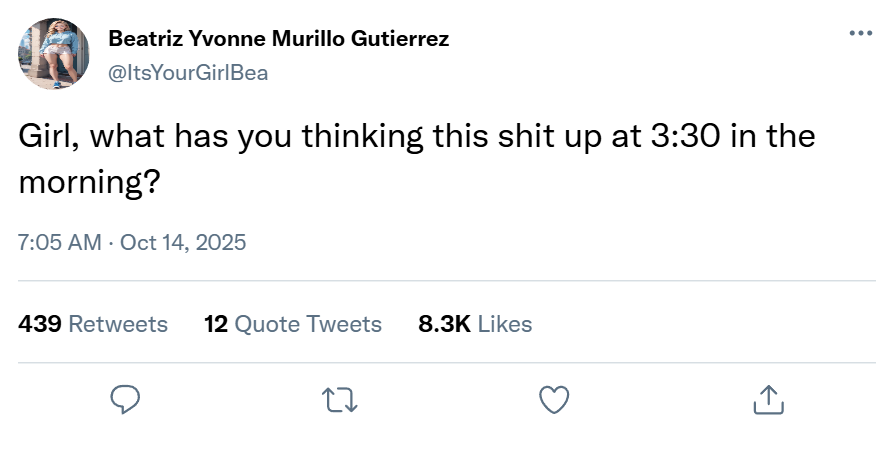Click the word "morning?" in the tweet
The image size is (894, 454).
click(90, 183)
